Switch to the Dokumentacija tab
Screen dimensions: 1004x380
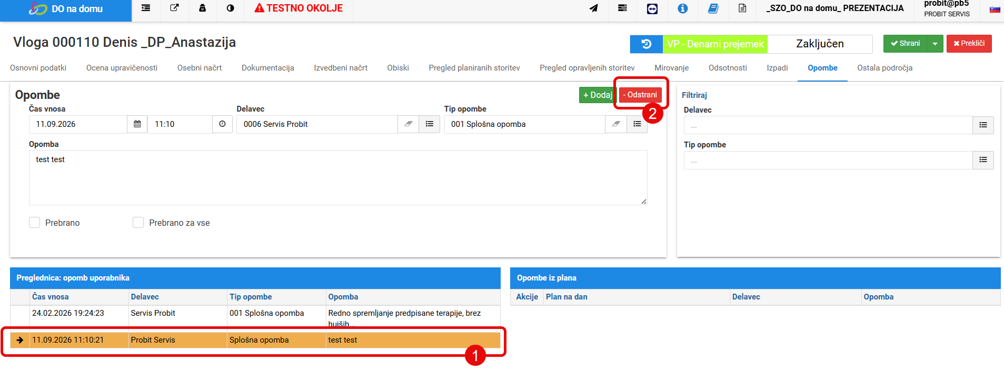pyautogui.click(x=268, y=67)
